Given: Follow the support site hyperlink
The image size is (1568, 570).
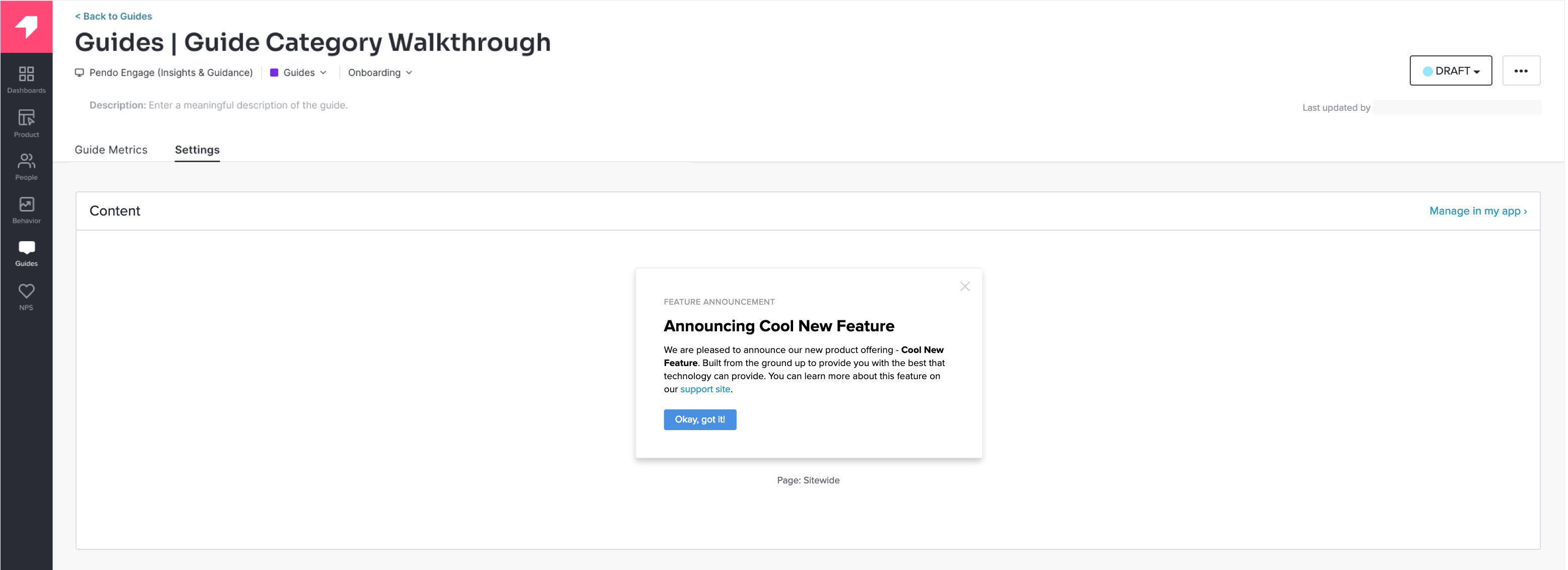Looking at the screenshot, I should pos(705,389).
